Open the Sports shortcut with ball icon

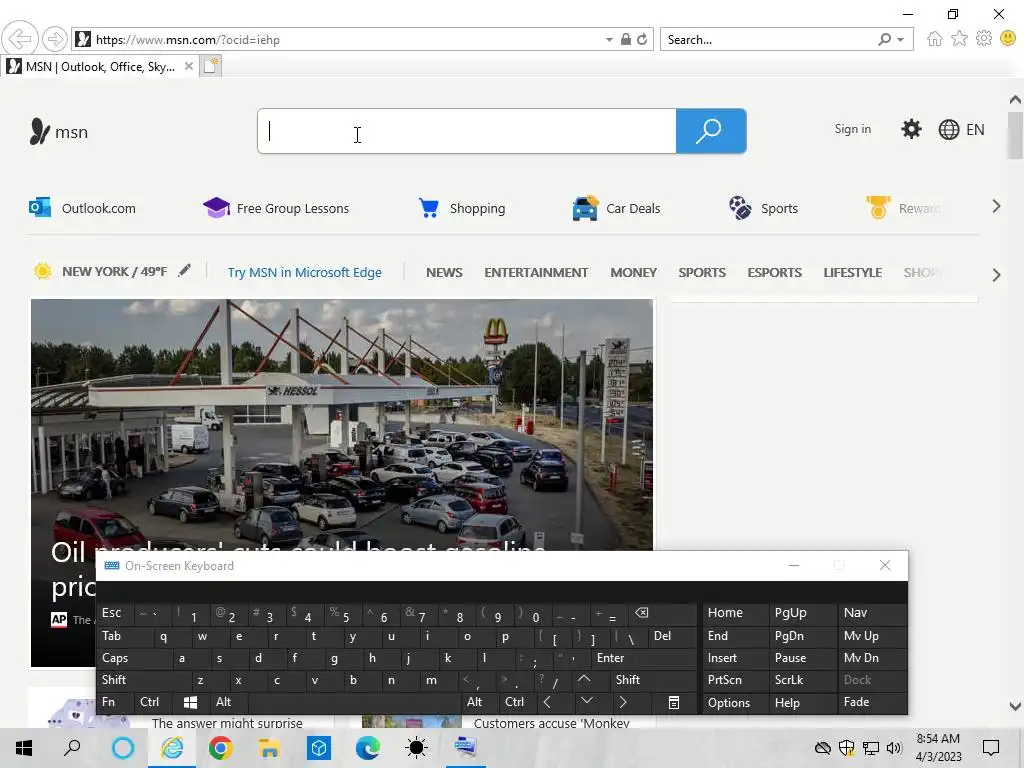tap(763, 208)
